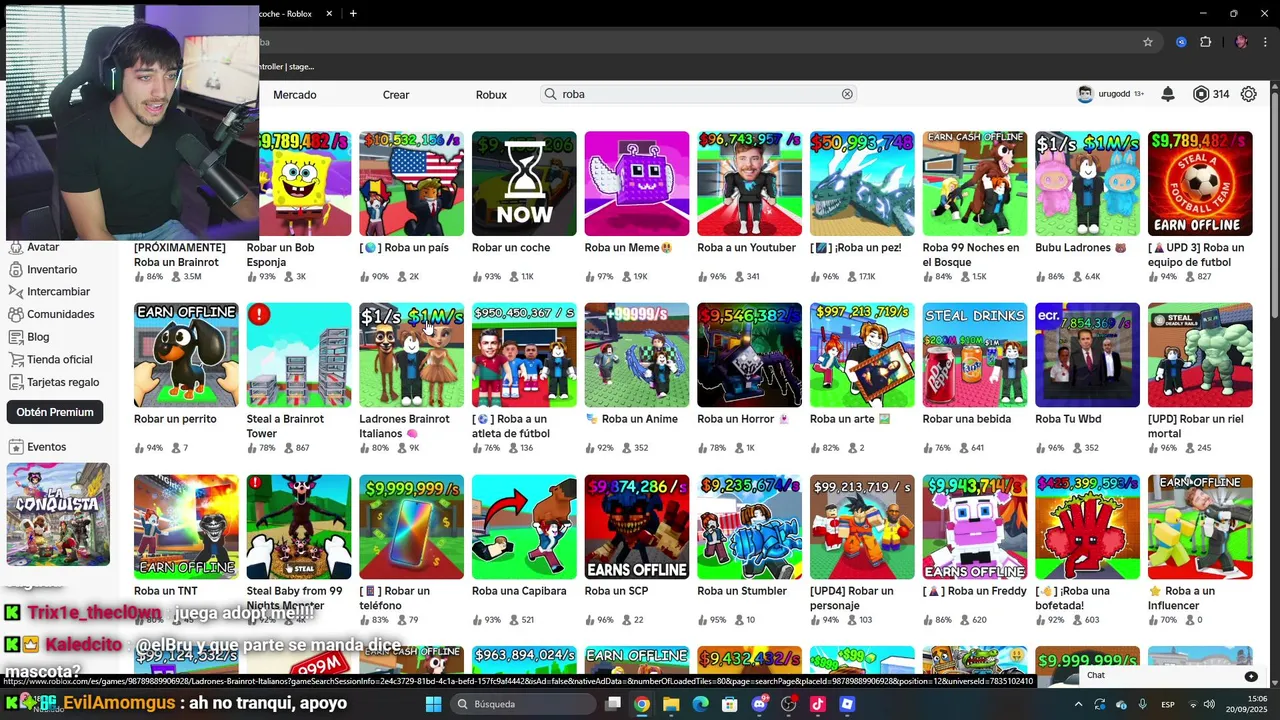Open the Robar un Bob Esponja game thumbnail
Screen dimensions: 1280x720
click(304, 184)
